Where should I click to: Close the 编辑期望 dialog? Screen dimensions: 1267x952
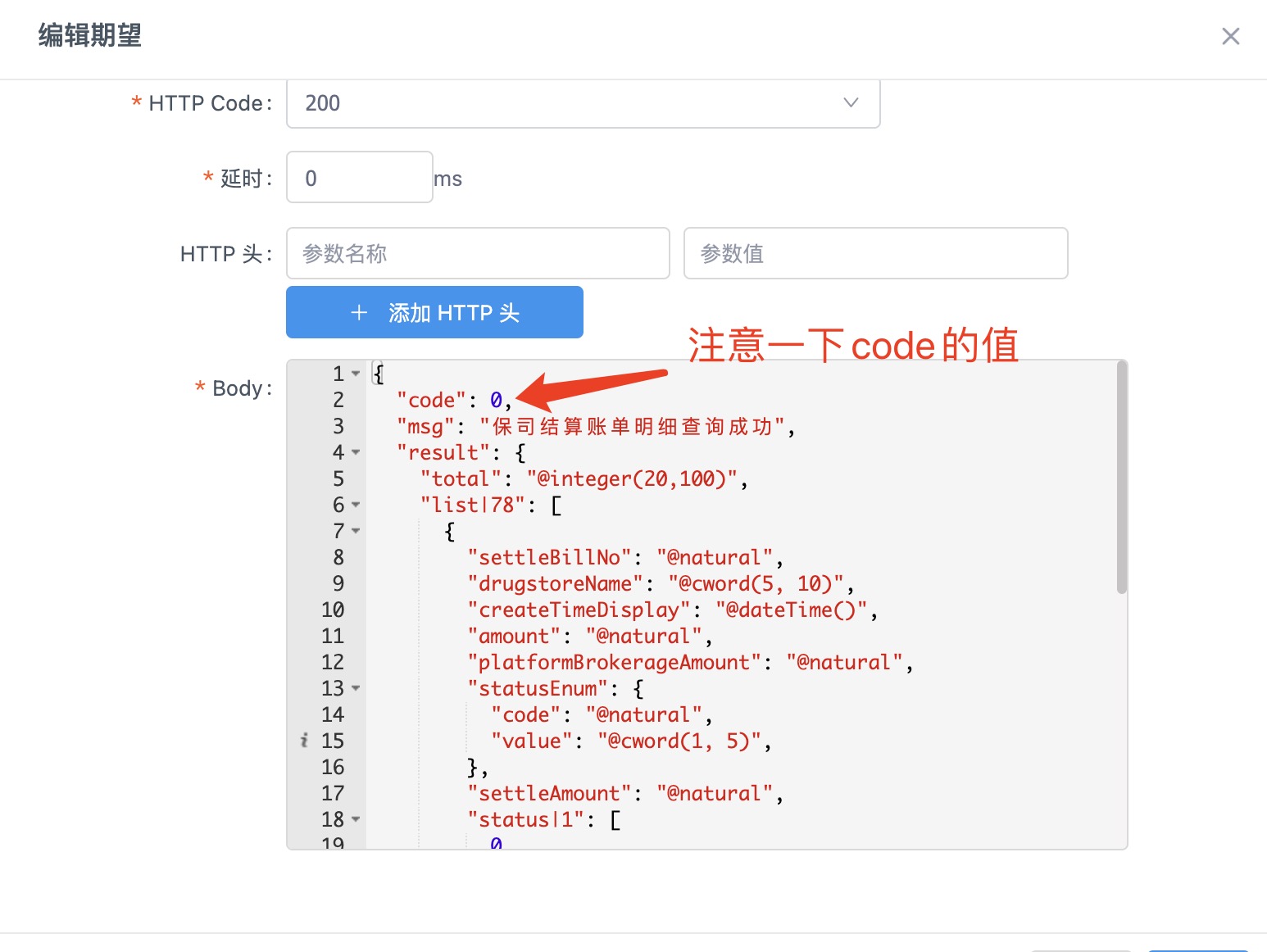(x=1230, y=36)
